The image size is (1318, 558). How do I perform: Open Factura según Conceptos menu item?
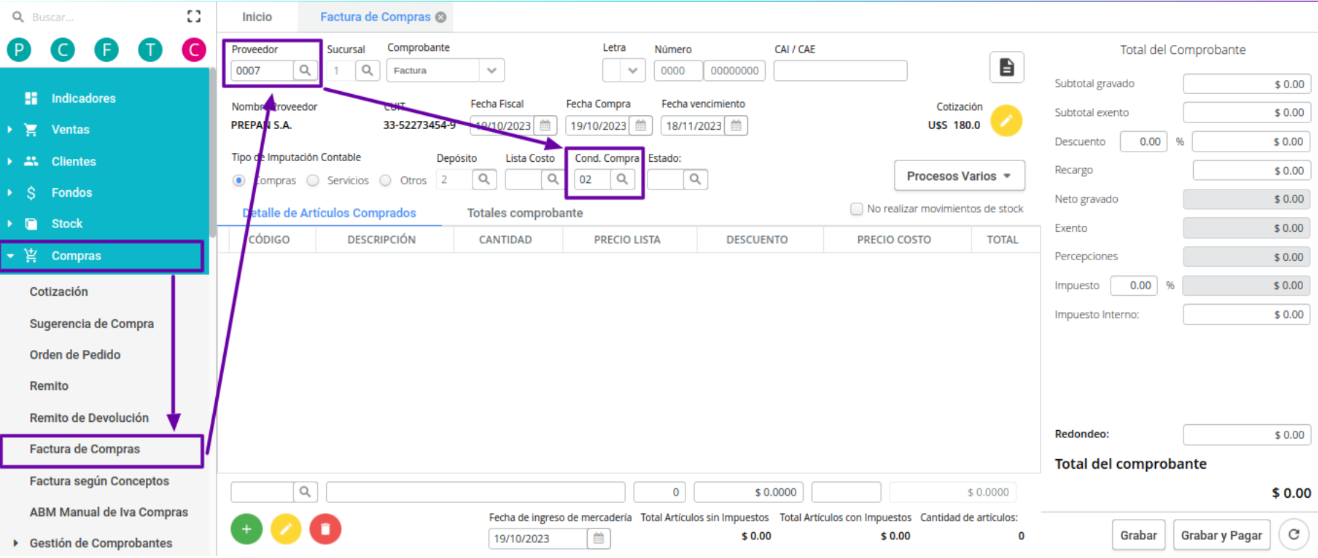coord(100,481)
